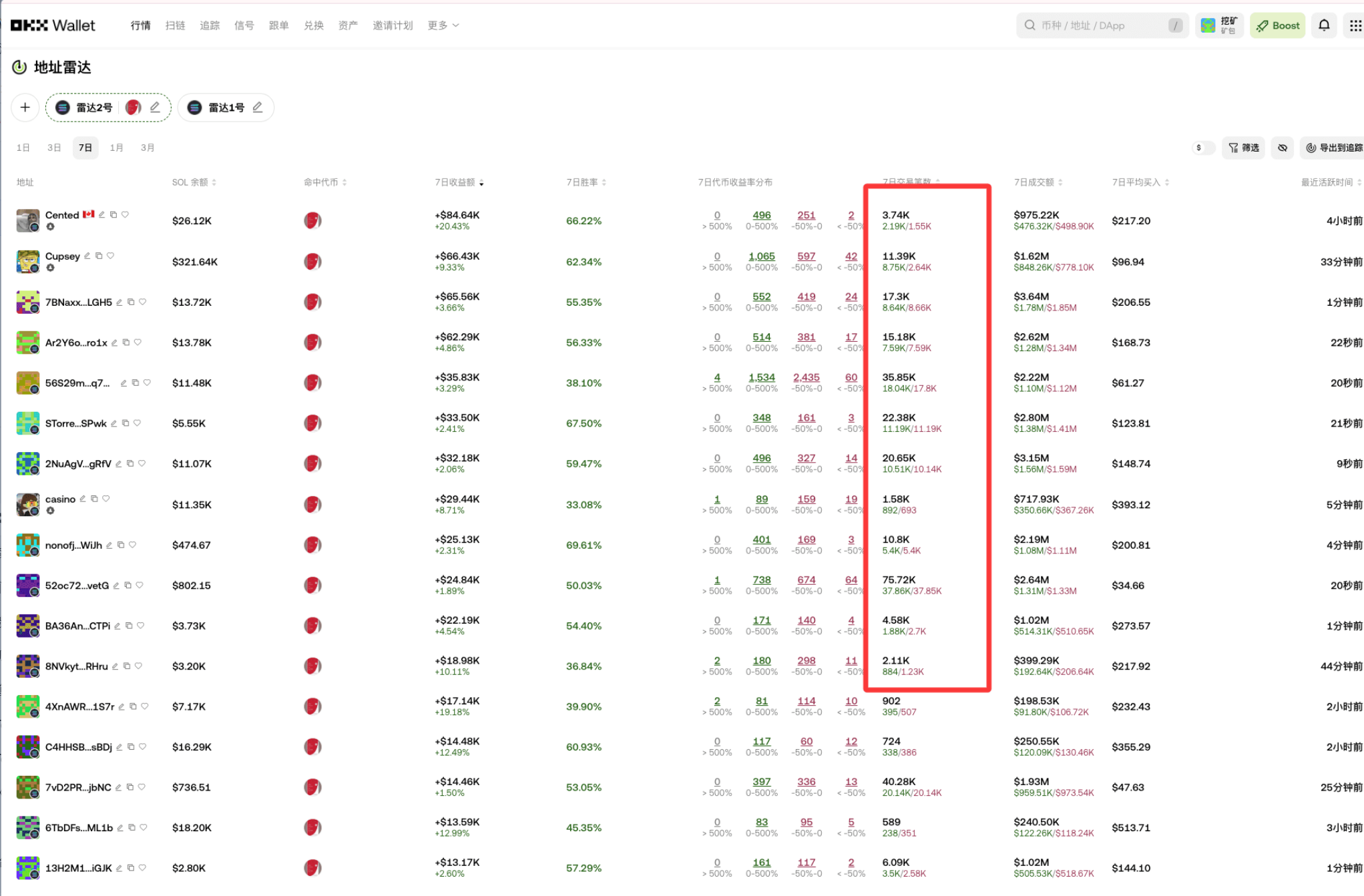Open the apps grid menu icon
The width and height of the screenshot is (1364, 896).
pos(1355,25)
